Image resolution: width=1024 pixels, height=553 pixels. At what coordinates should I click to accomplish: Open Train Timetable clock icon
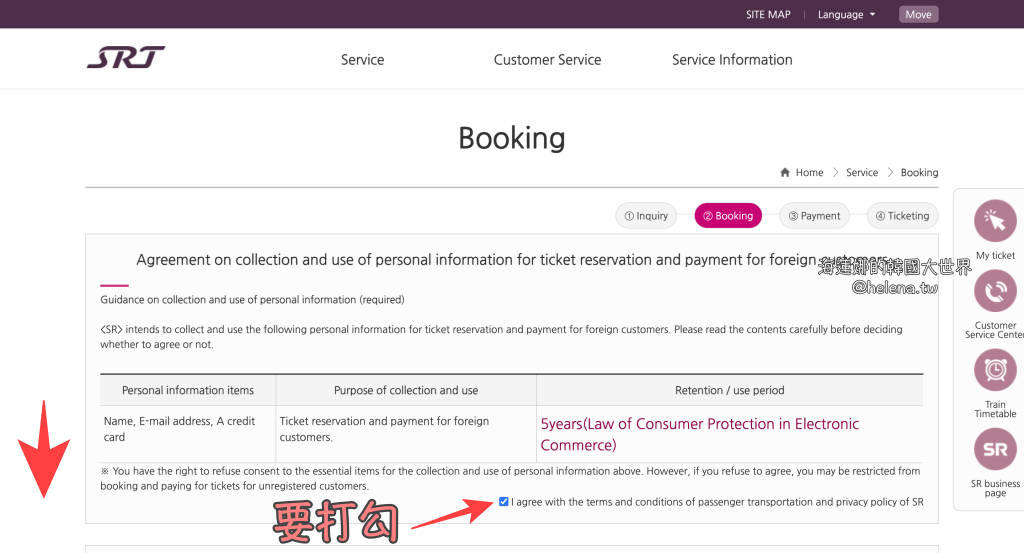coord(994,370)
